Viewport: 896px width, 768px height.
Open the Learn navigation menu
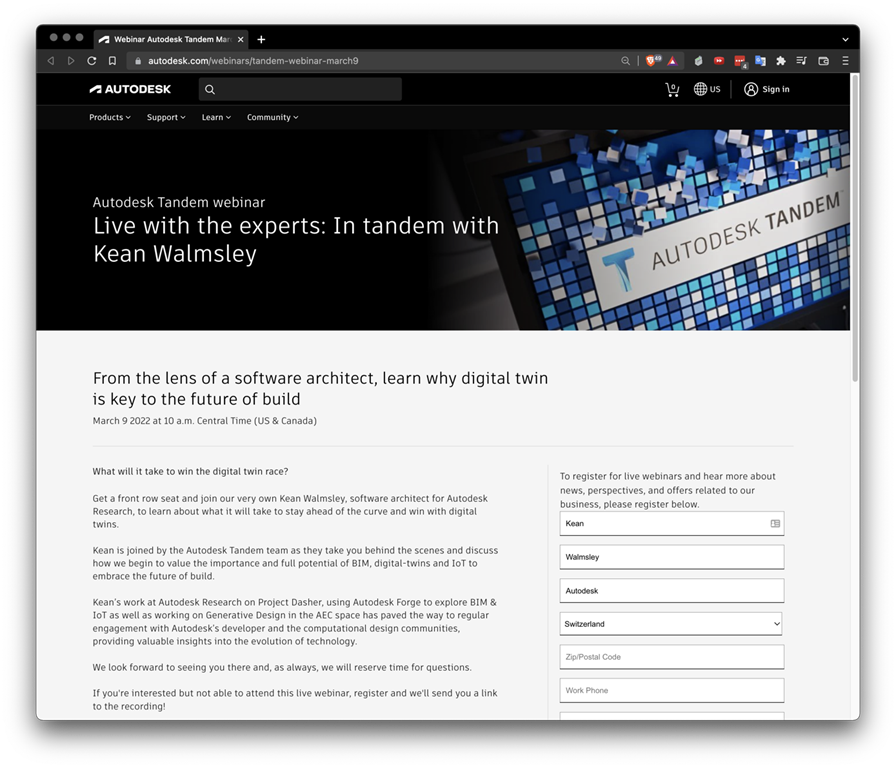click(216, 117)
